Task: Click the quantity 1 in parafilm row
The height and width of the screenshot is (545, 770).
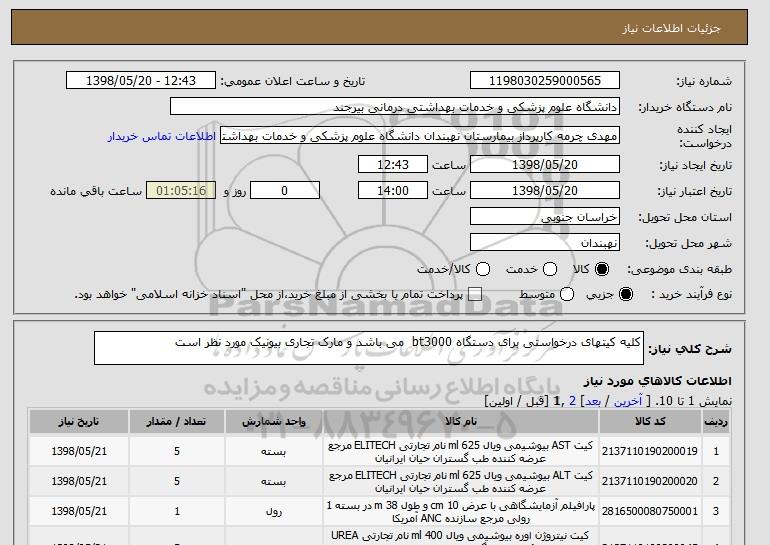Action: point(177,512)
